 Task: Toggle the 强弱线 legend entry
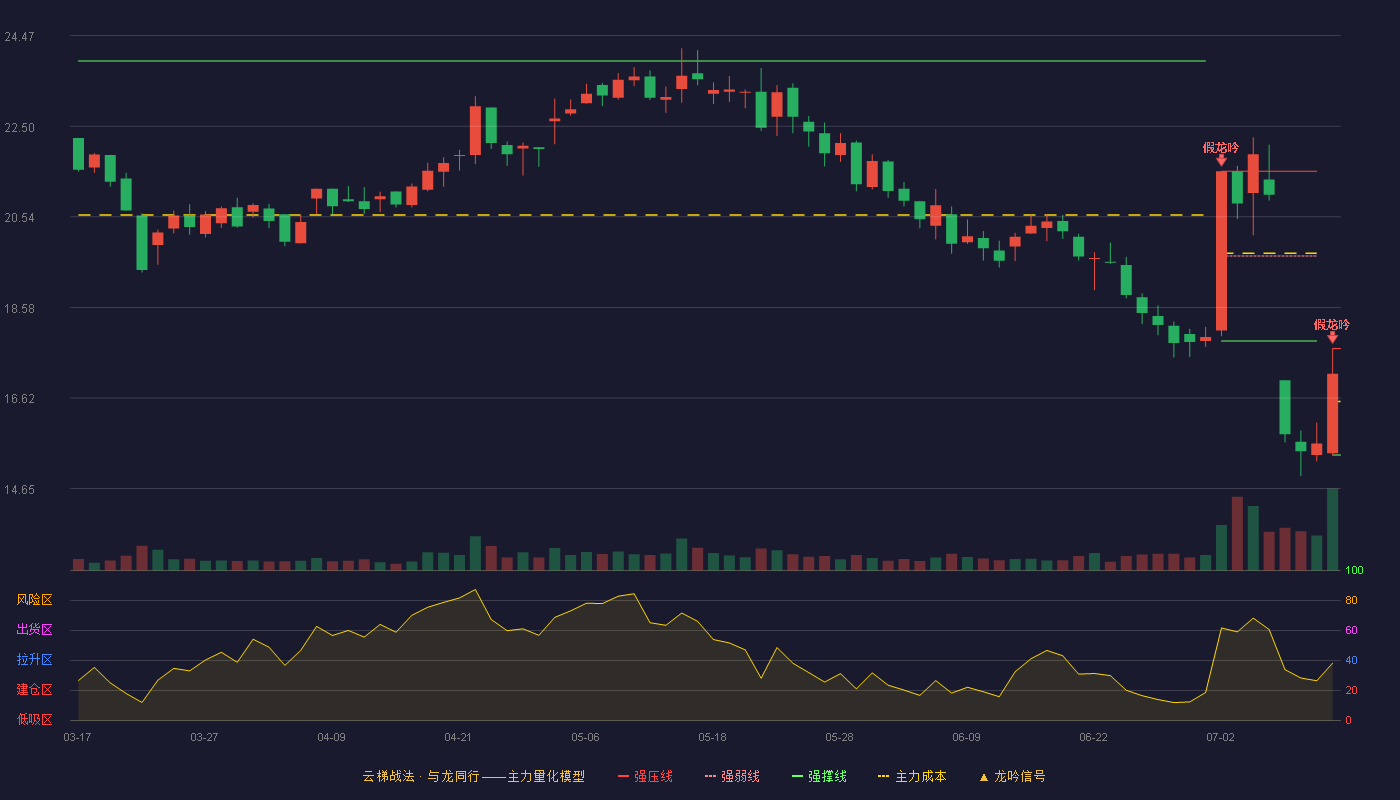point(732,776)
